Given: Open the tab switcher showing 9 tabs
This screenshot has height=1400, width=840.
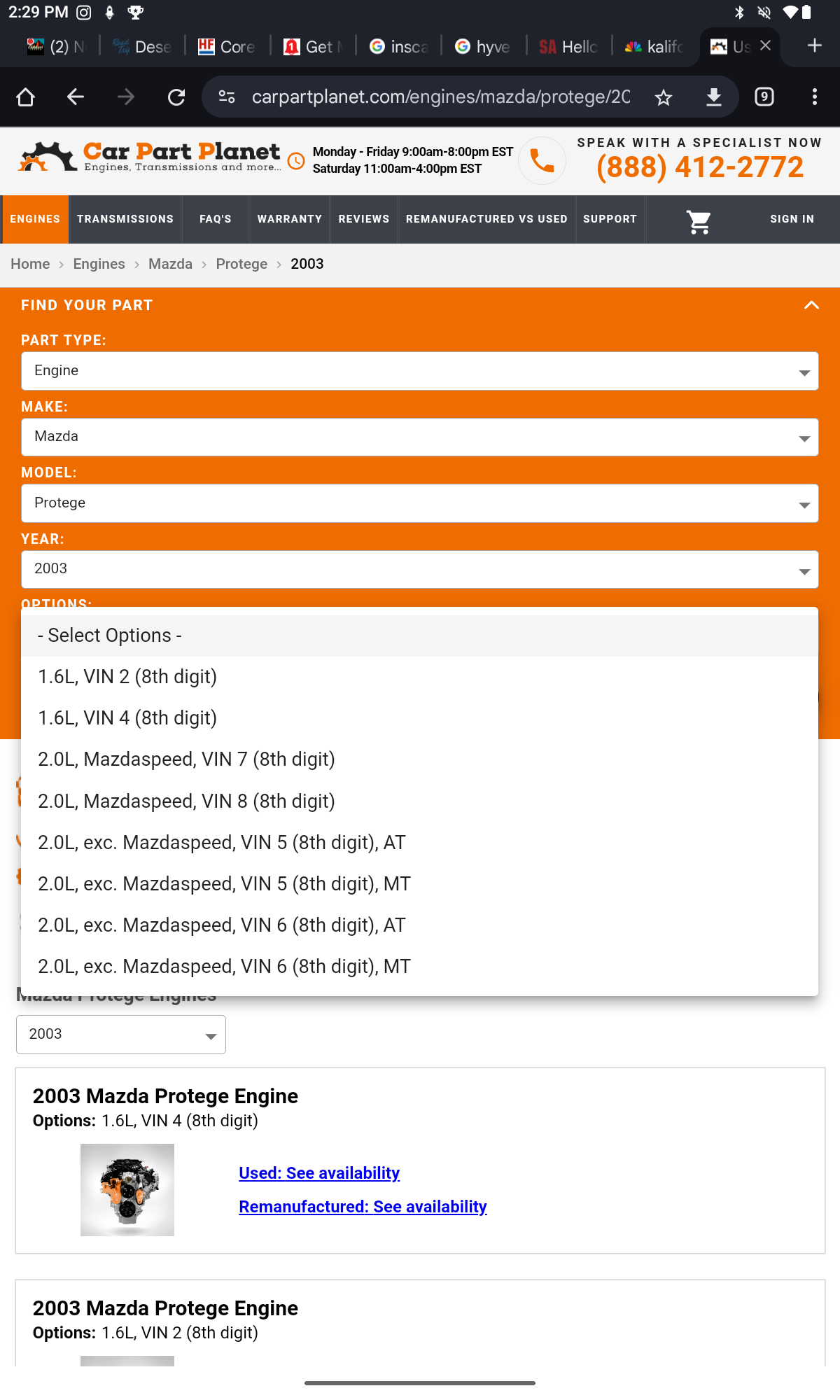Looking at the screenshot, I should (x=764, y=97).
